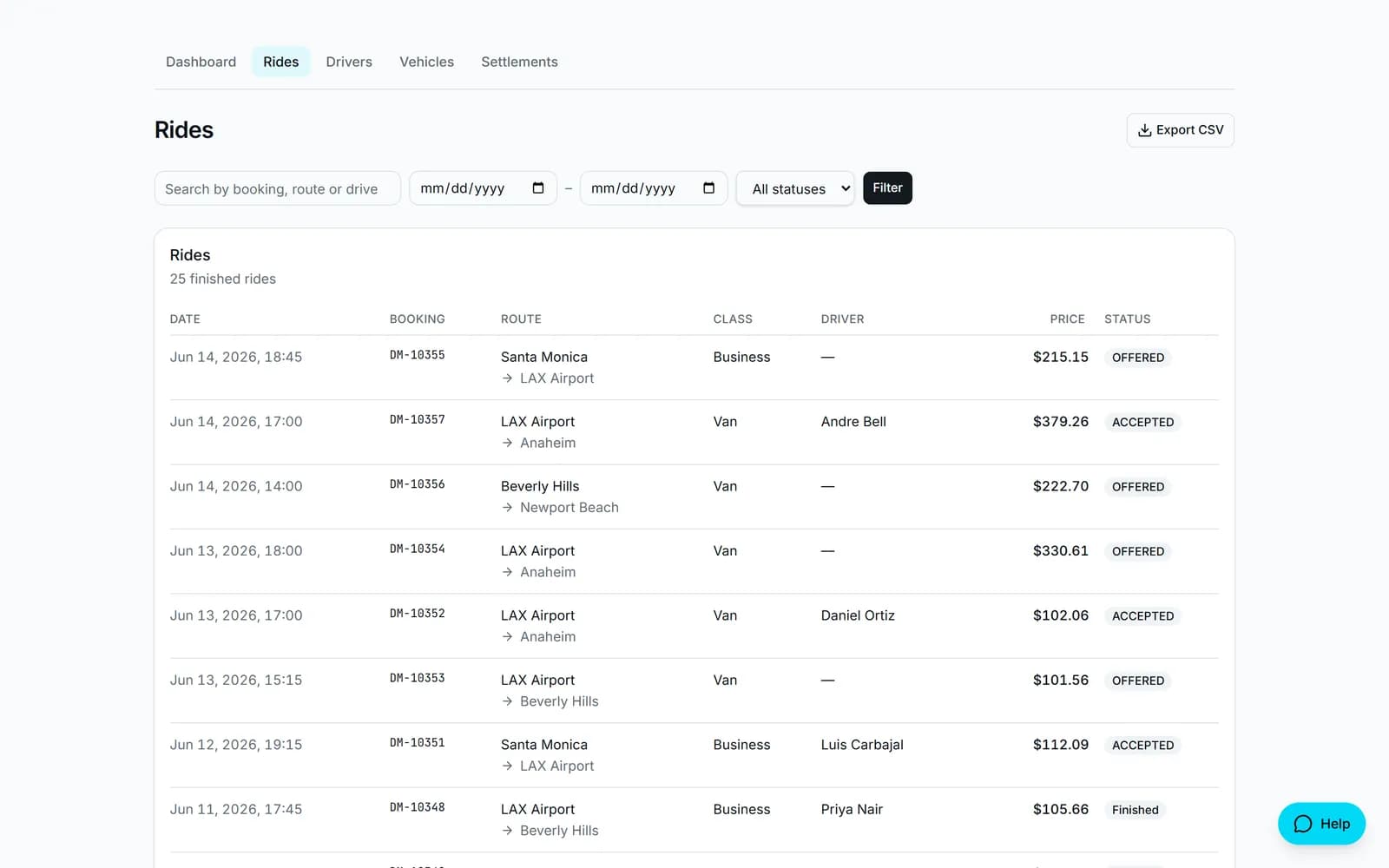
Task: Open the Help chat button
Action: tap(1321, 824)
